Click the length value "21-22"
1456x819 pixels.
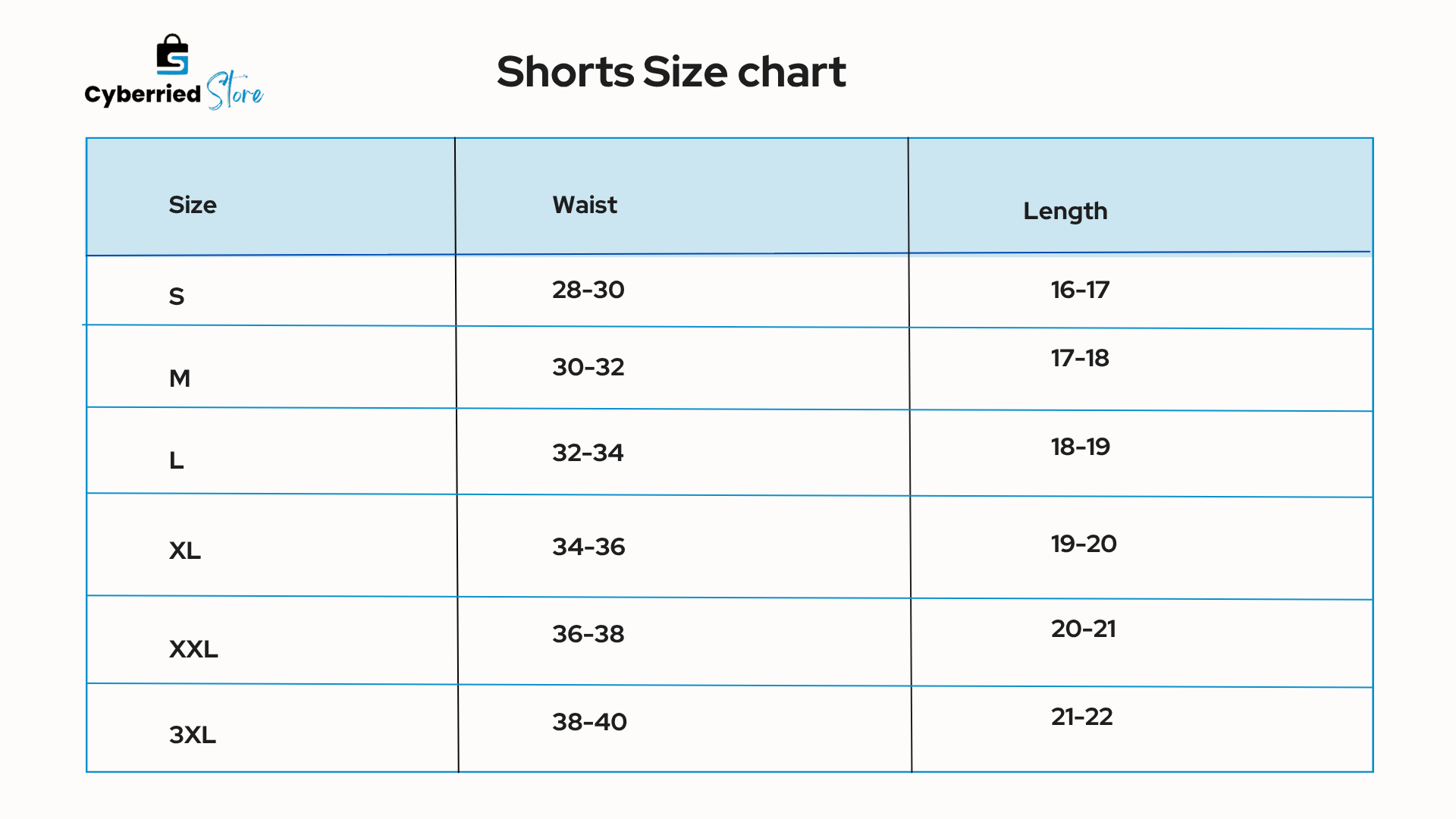(1081, 717)
